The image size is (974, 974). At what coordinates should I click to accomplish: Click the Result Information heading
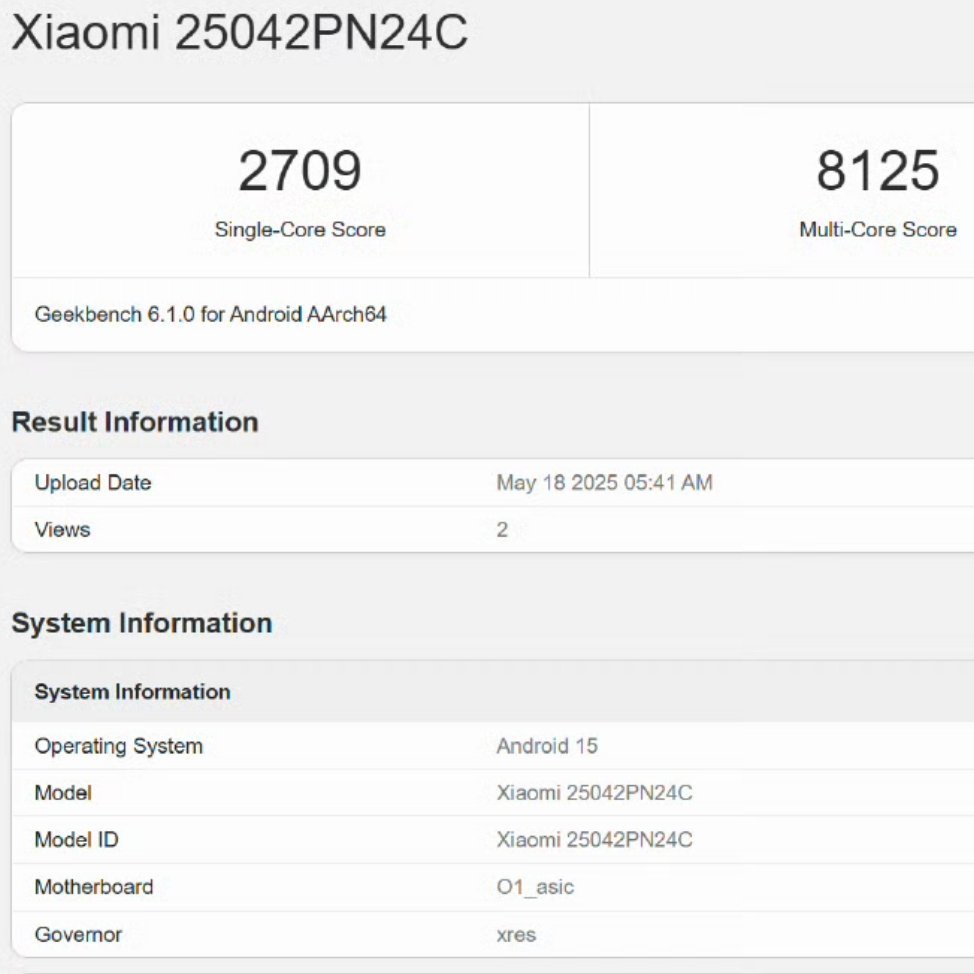coord(135,422)
